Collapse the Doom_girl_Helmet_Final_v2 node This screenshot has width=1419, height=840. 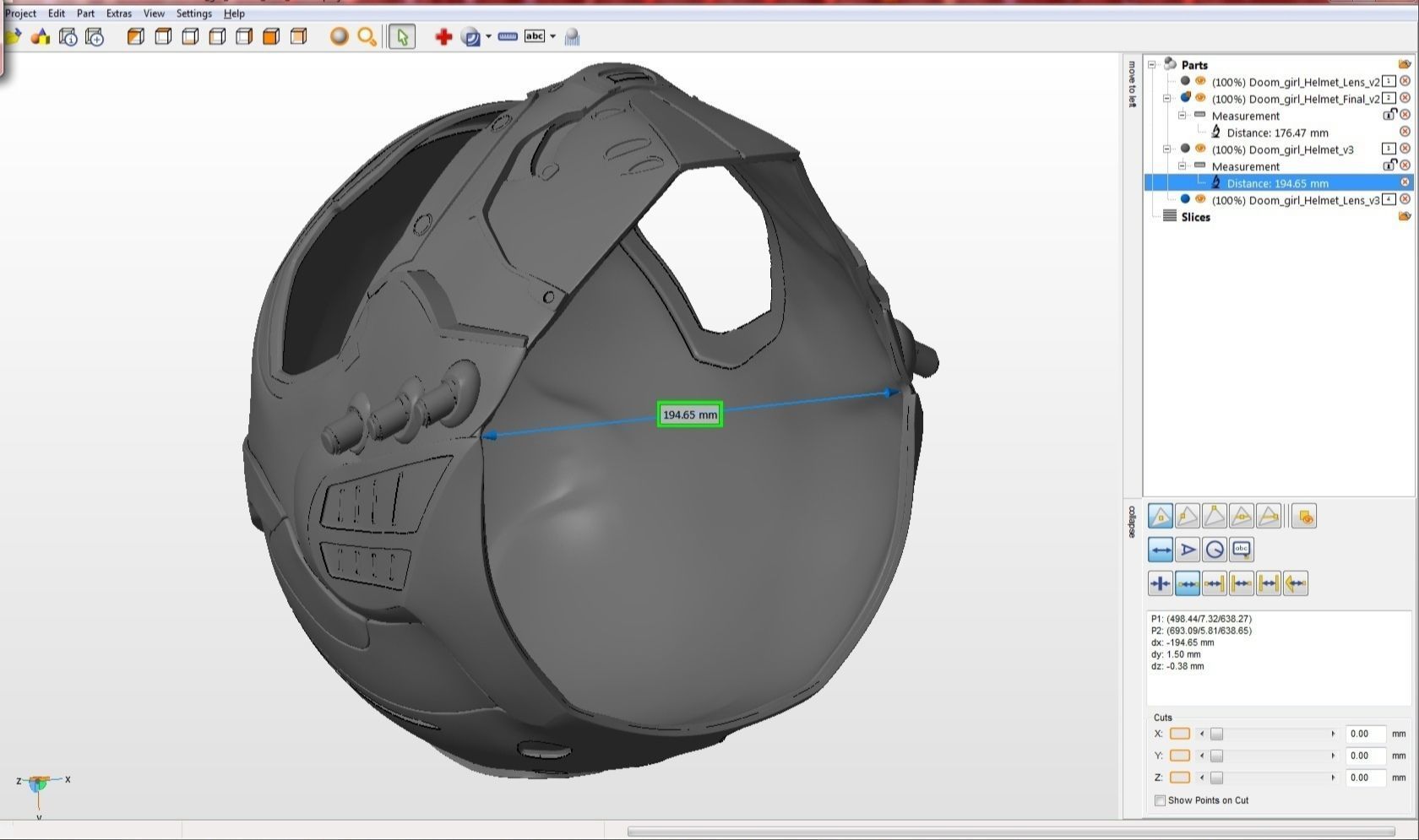coord(1167,99)
